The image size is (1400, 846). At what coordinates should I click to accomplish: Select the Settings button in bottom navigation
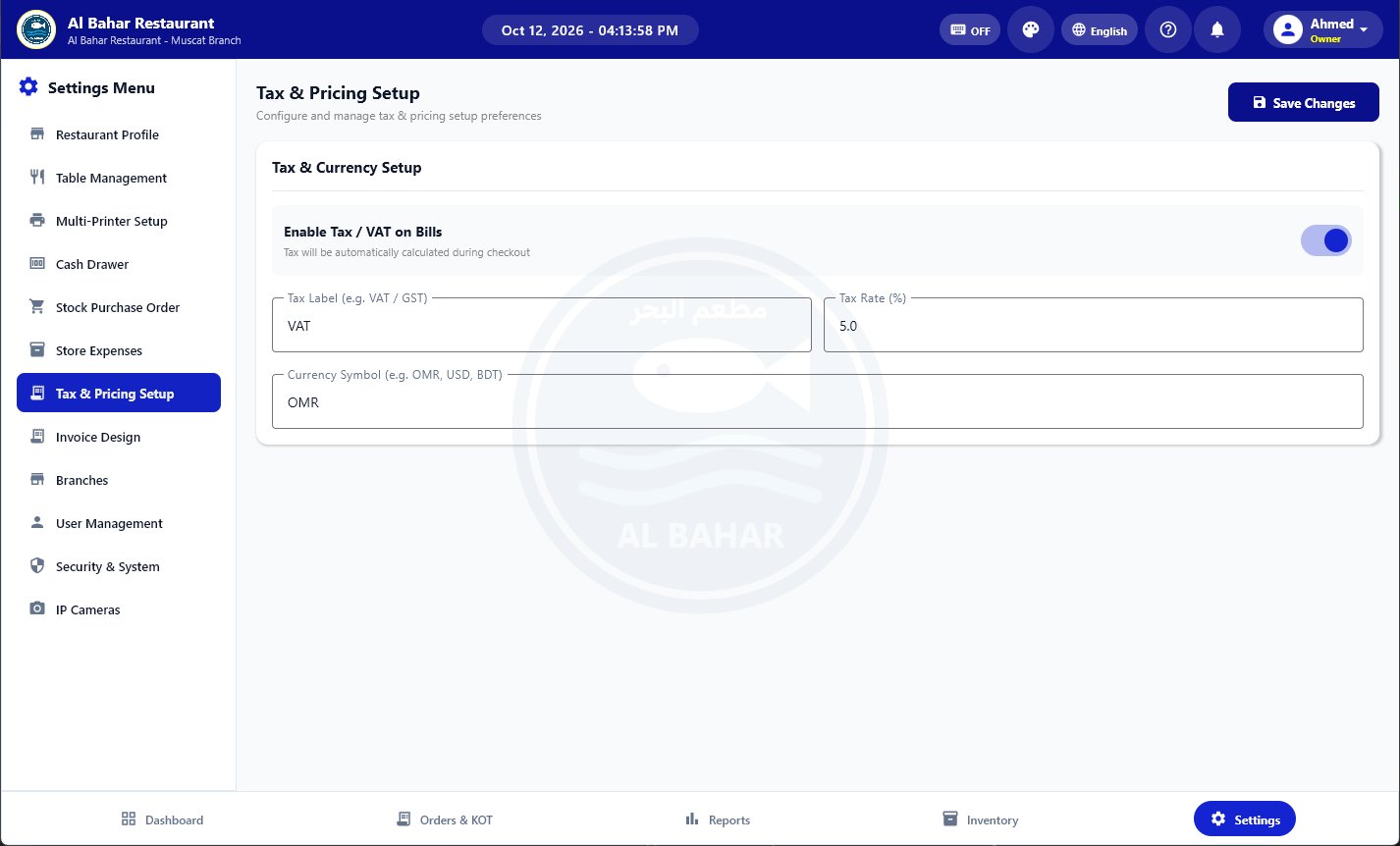[1245, 820]
